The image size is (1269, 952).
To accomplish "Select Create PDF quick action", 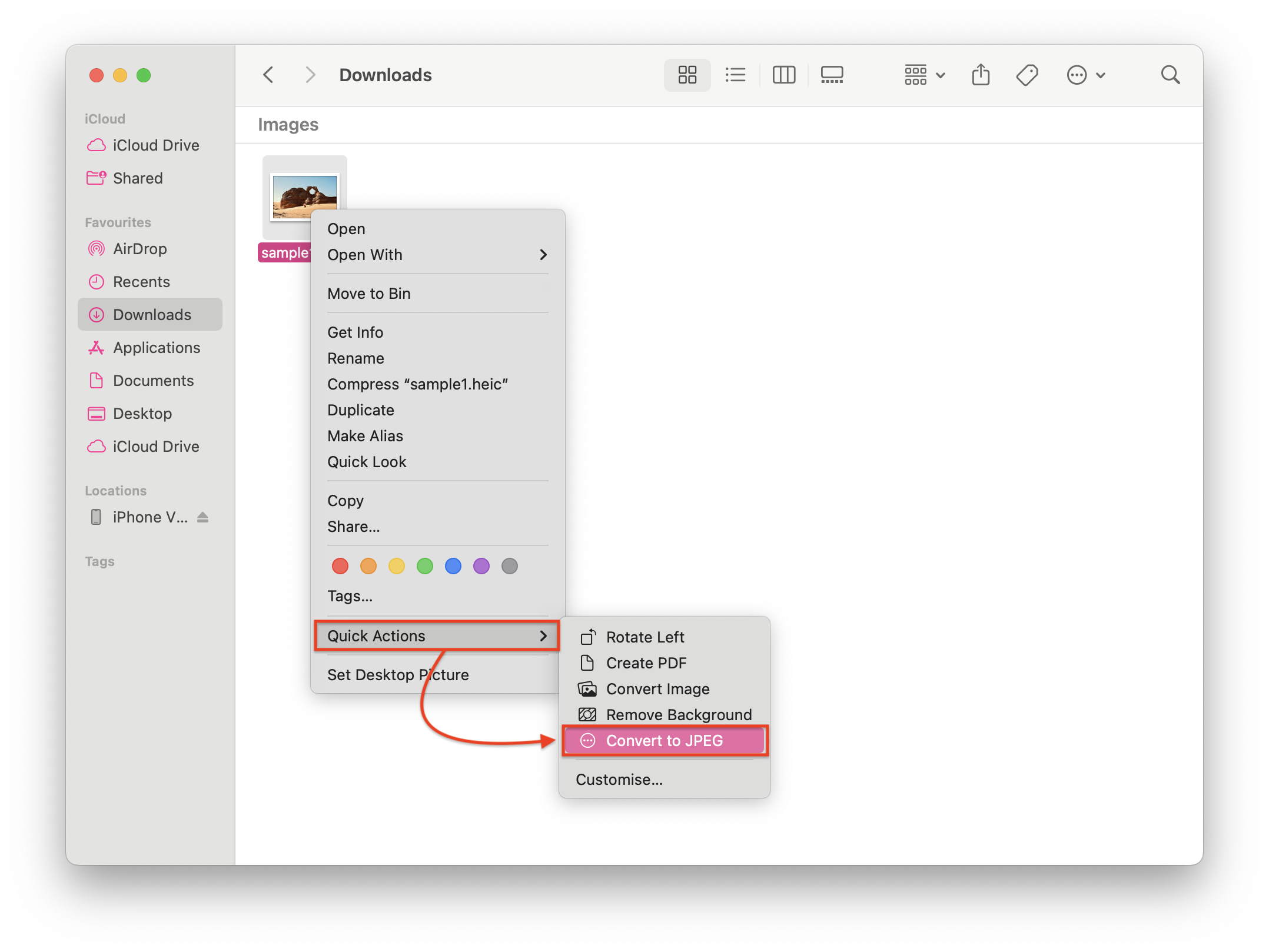I will [x=665, y=663].
